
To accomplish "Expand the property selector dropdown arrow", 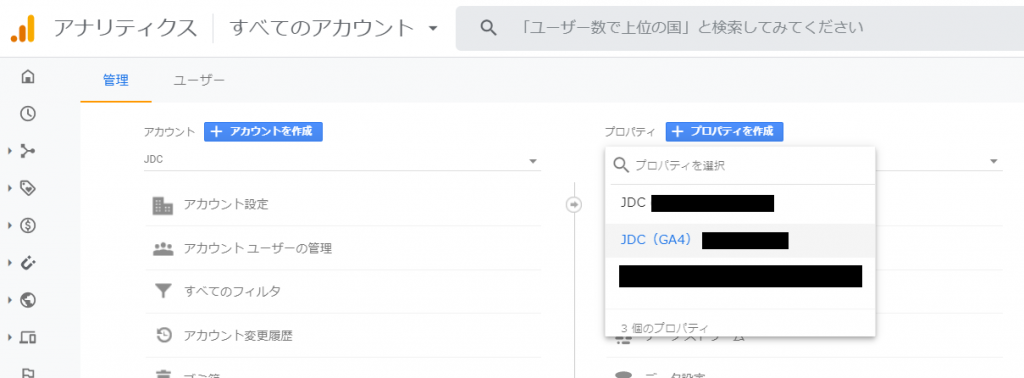I will [x=994, y=161].
